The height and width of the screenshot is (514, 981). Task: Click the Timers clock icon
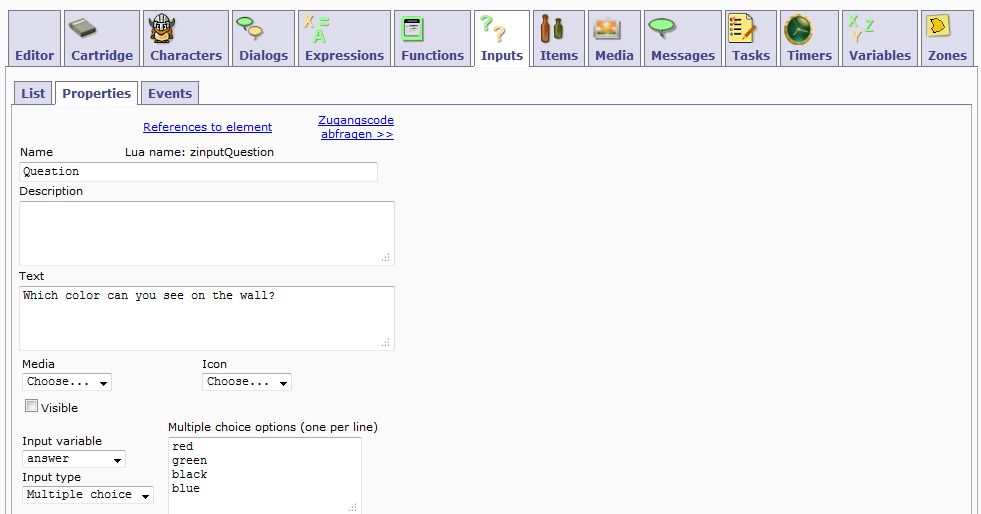pyautogui.click(x=798, y=30)
